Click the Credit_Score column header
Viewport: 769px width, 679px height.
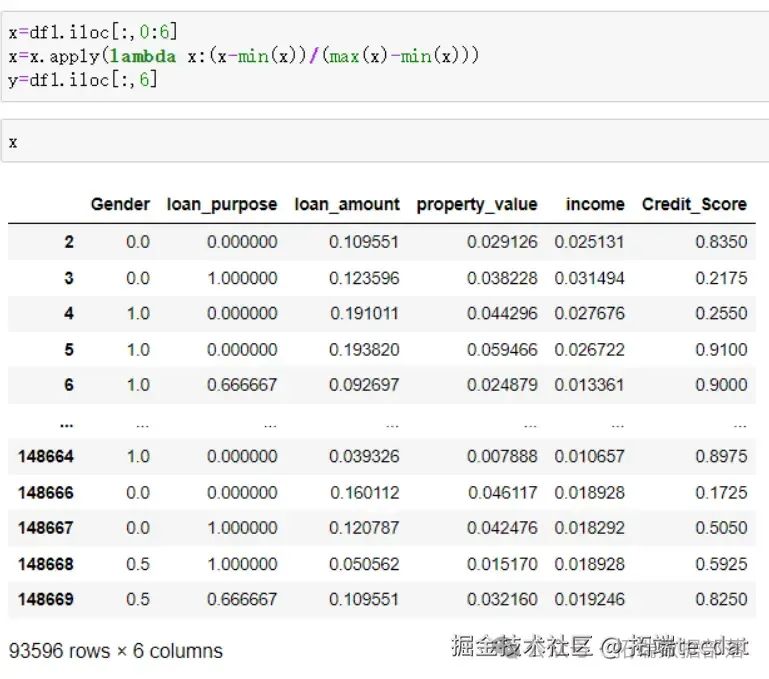(694, 204)
